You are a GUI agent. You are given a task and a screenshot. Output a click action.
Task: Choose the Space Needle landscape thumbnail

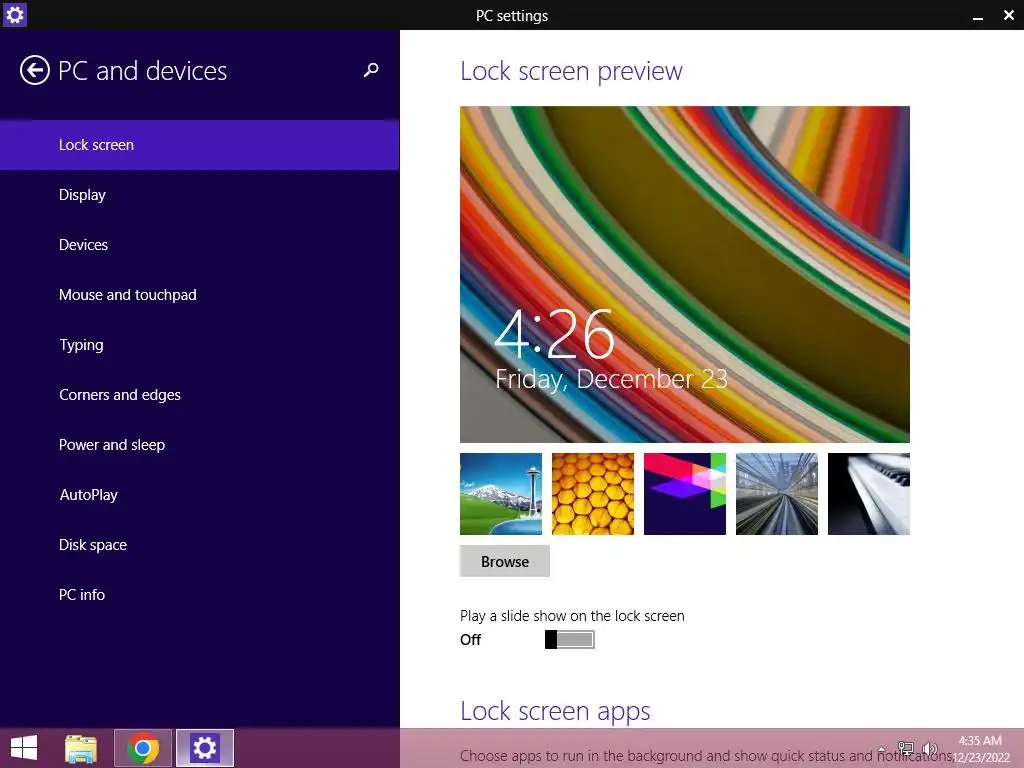pos(501,494)
